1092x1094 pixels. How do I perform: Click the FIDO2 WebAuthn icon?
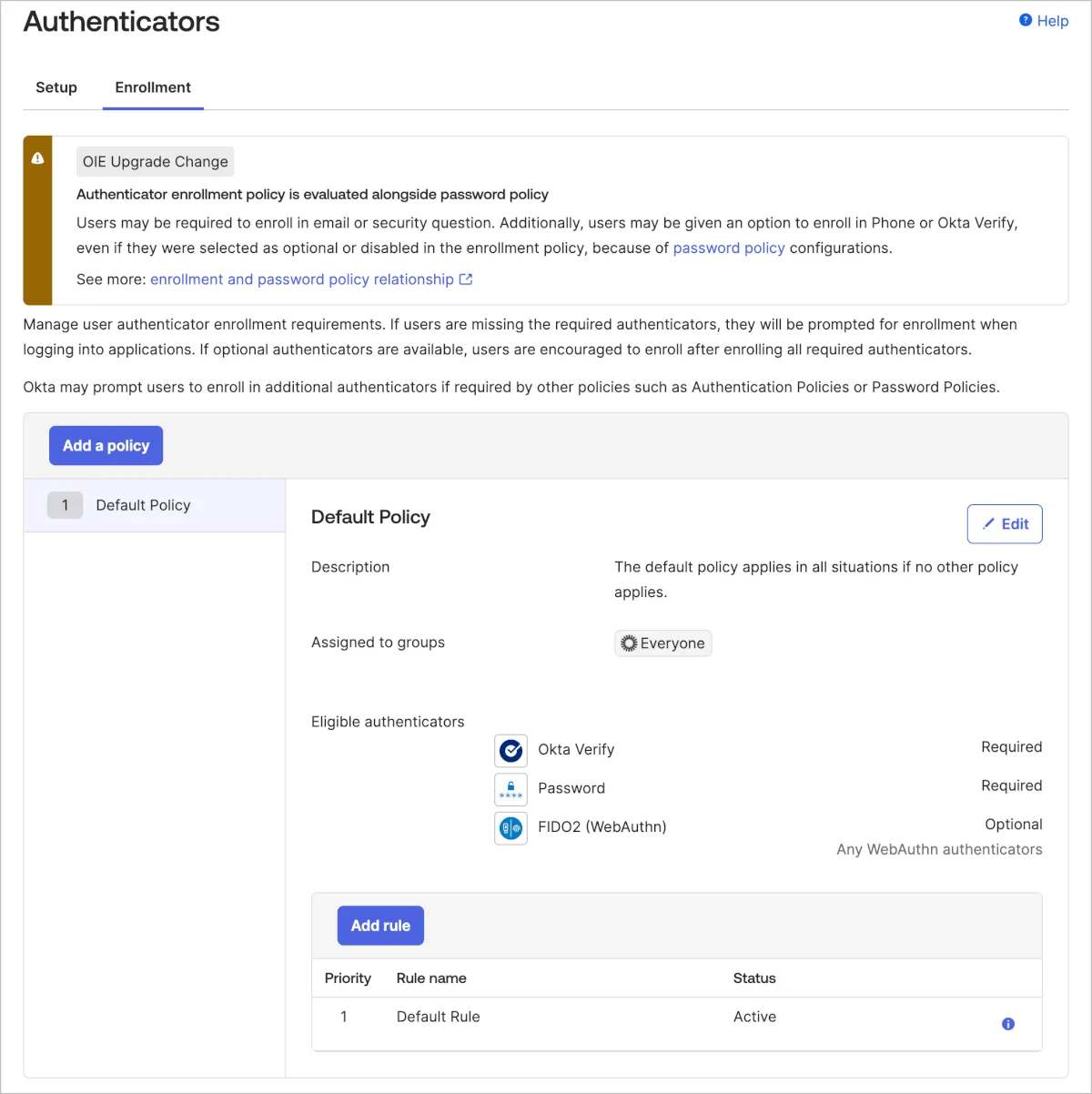[x=511, y=828]
